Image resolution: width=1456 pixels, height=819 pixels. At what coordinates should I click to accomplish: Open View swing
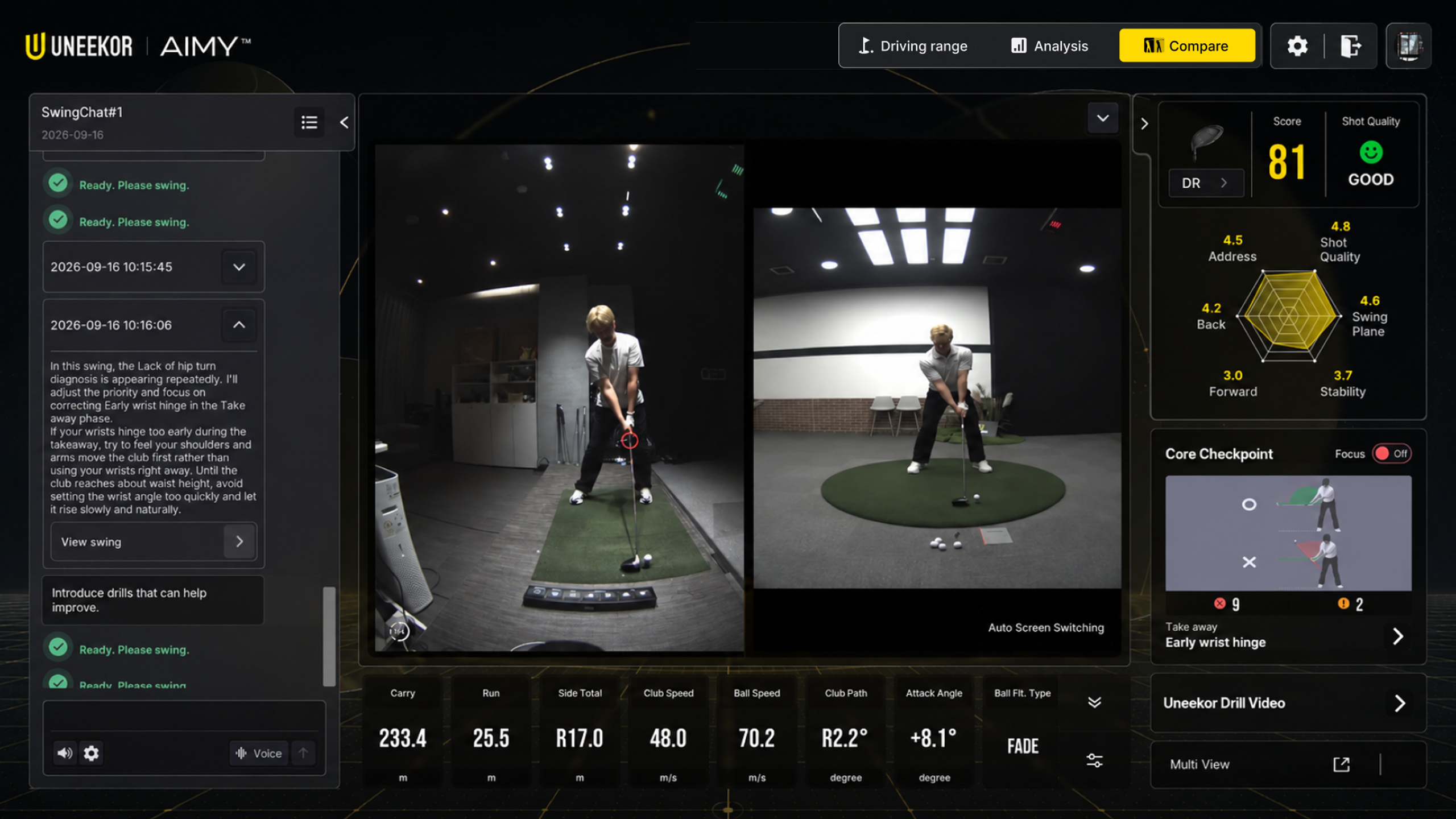pyautogui.click(x=154, y=541)
